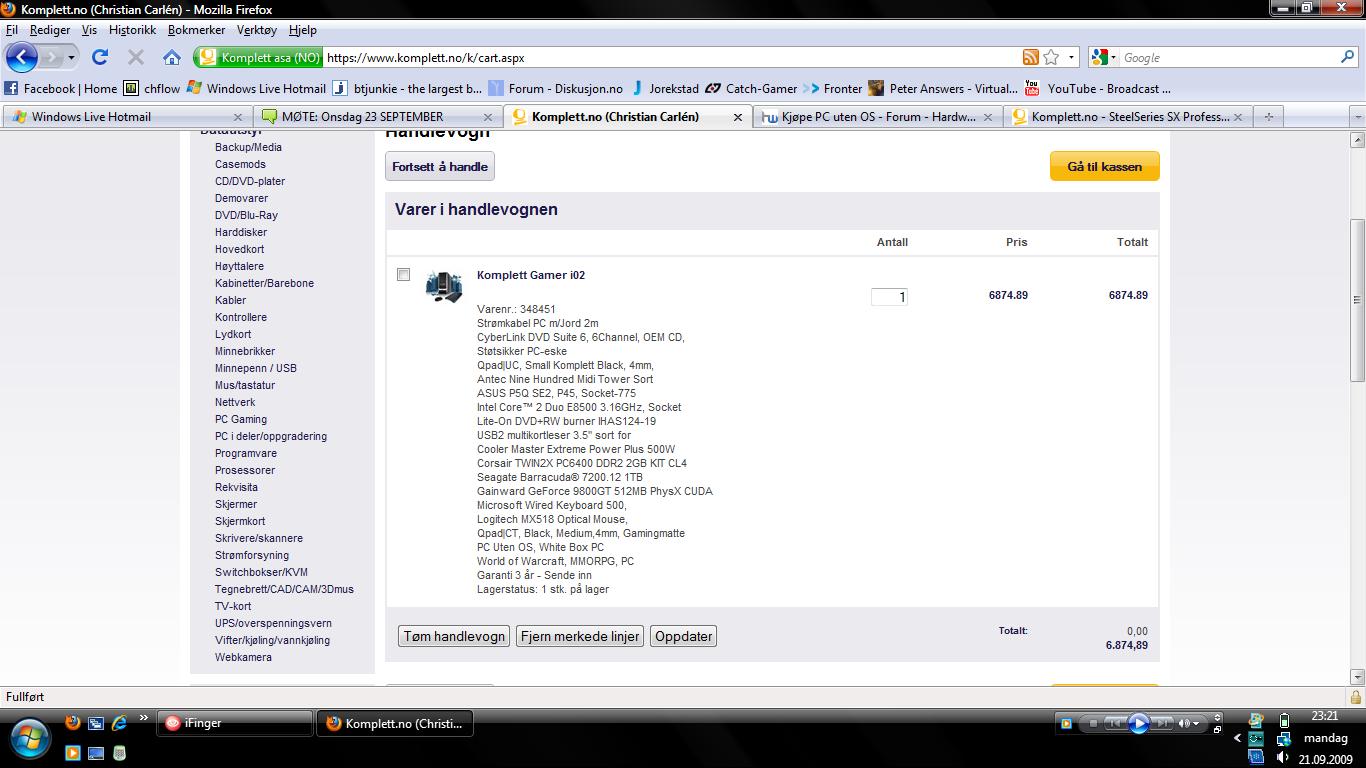This screenshot has width=1366, height=768.
Task: Switch to the Windows Live Hotmail tab
Action: (127, 117)
